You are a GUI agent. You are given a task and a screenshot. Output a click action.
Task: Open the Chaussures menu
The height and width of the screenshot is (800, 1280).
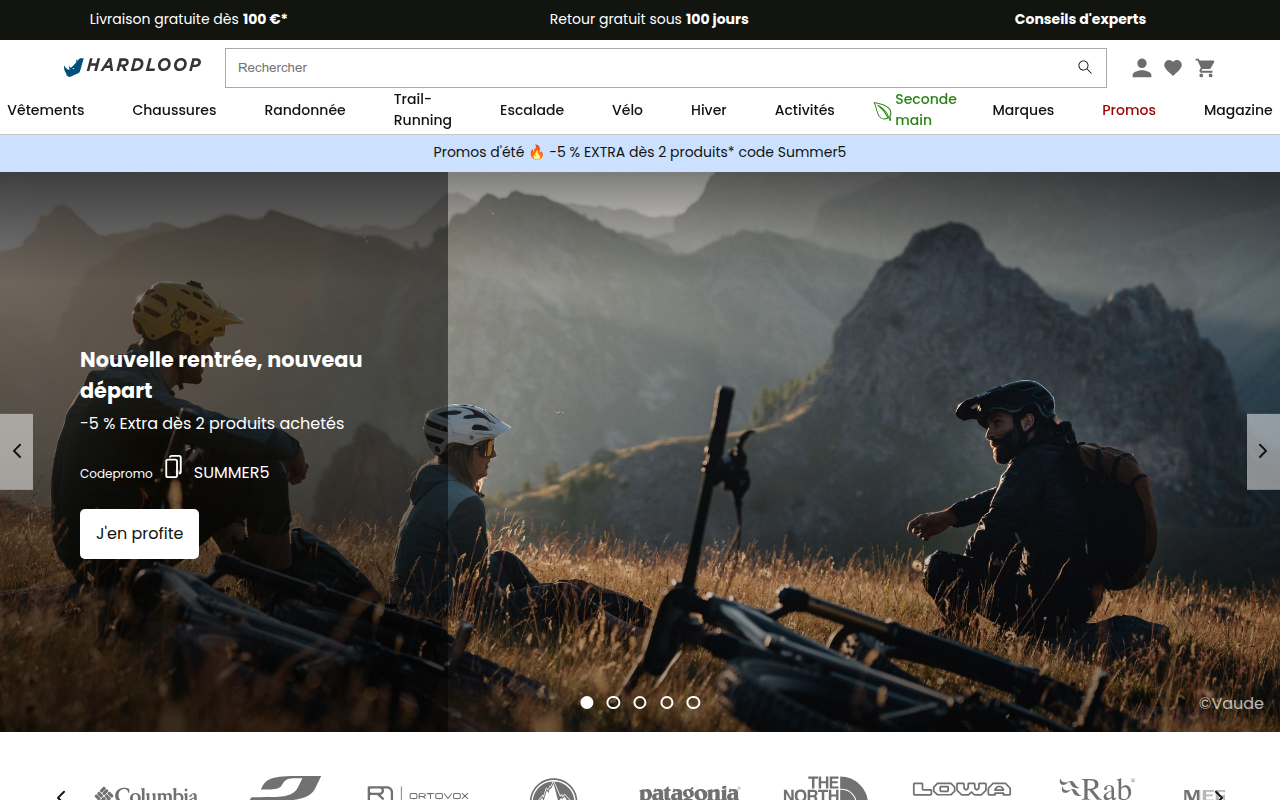pos(174,110)
